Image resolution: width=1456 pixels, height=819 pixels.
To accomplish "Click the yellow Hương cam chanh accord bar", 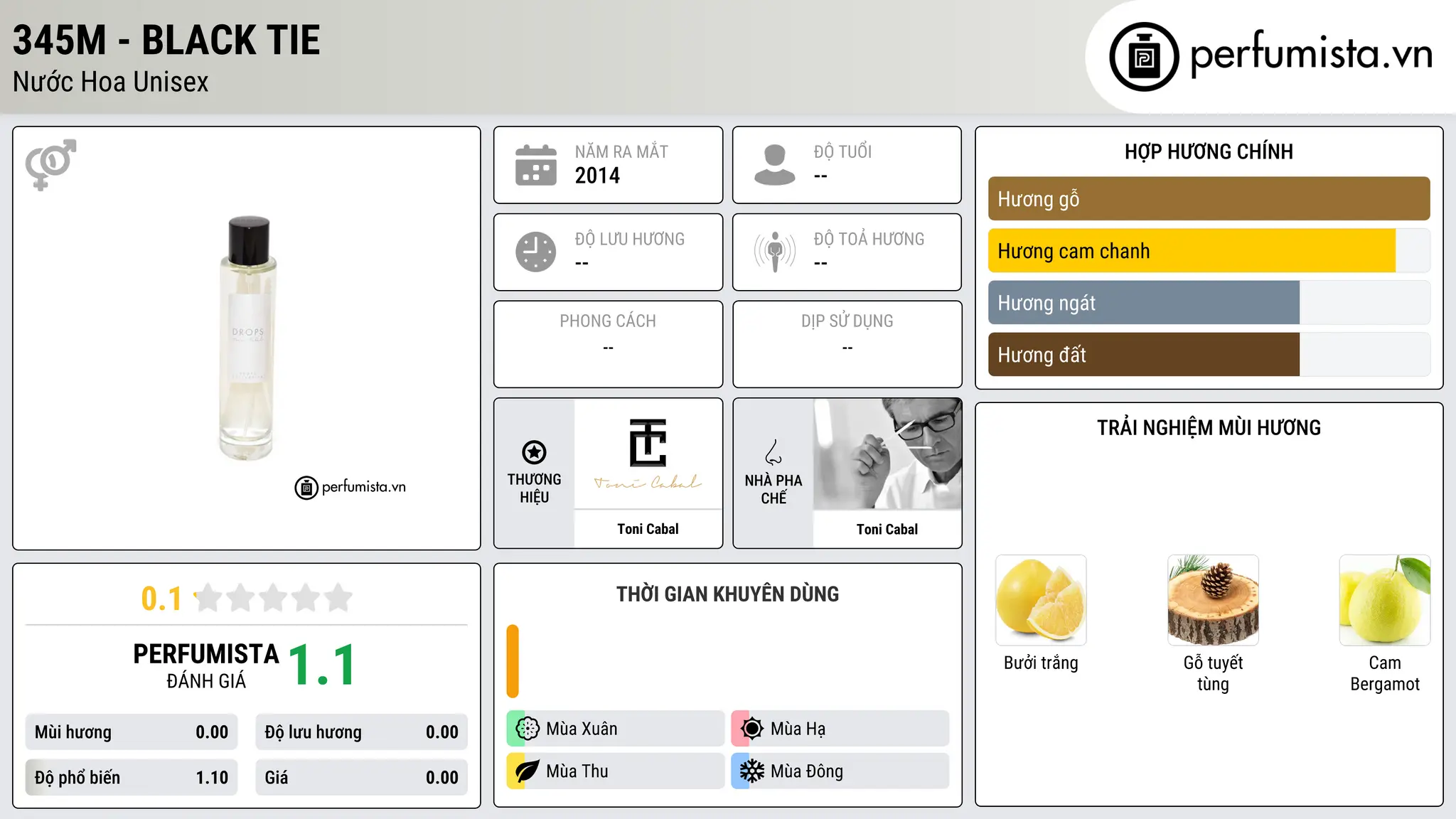I will tap(1192, 251).
